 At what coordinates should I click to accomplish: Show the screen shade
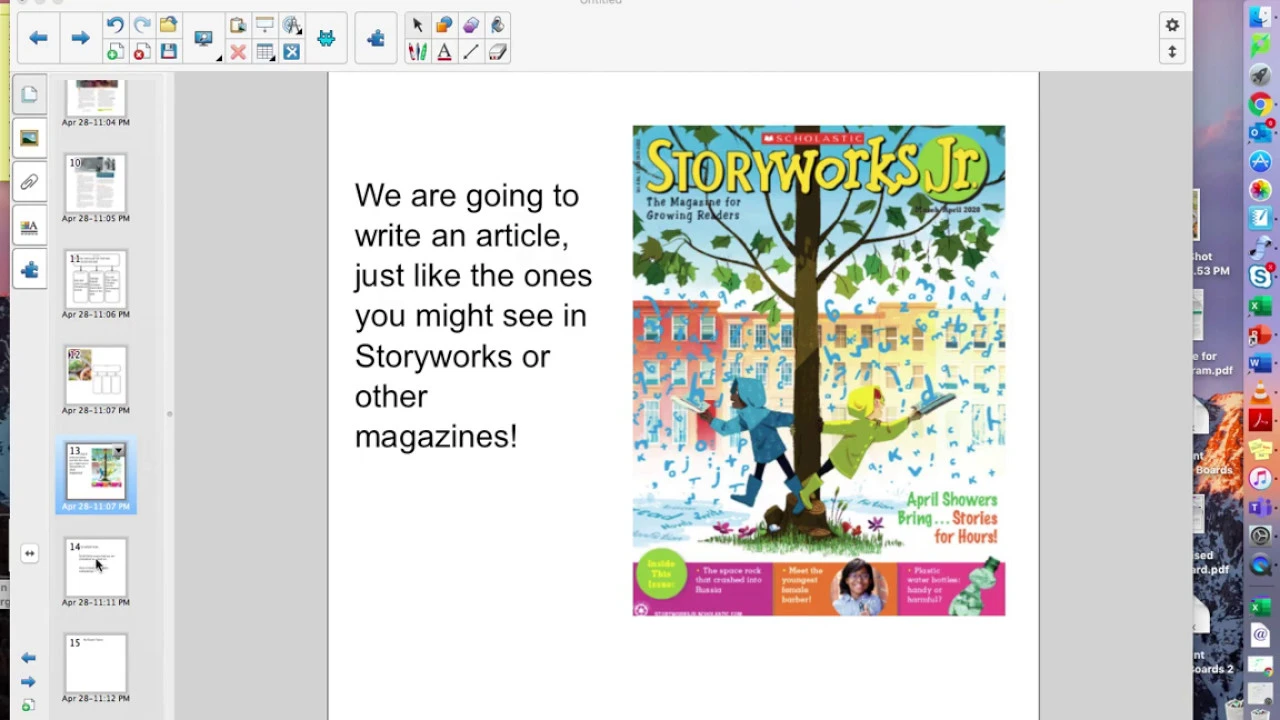click(x=265, y=25)
